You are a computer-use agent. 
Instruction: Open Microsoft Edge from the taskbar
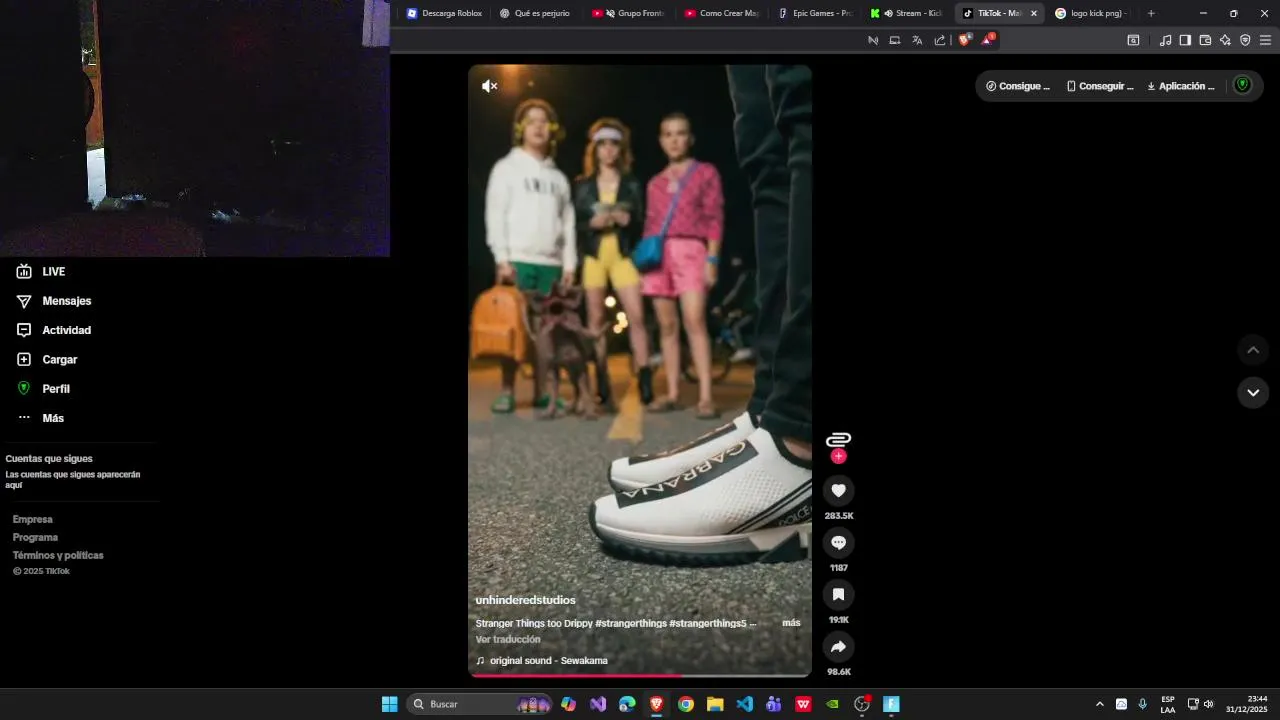point(627,704)
